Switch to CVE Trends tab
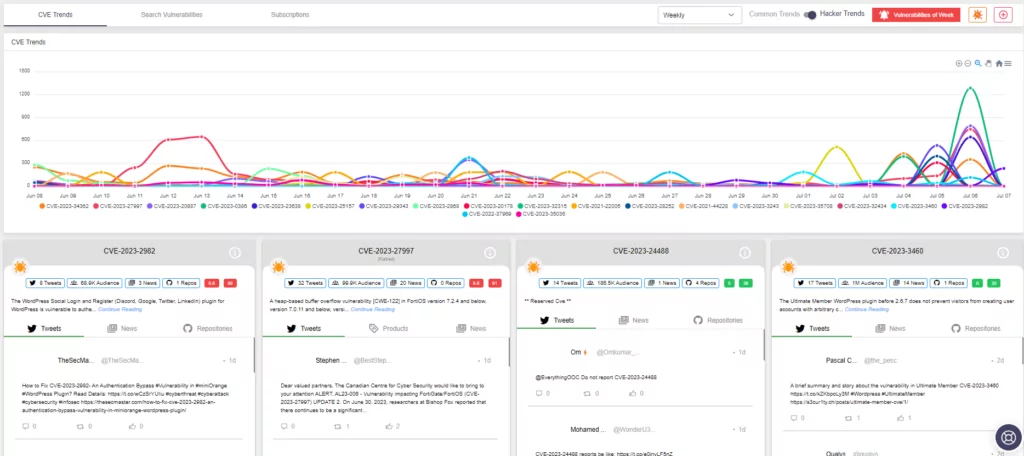The image size is (1024, 456). coord(56,14)
